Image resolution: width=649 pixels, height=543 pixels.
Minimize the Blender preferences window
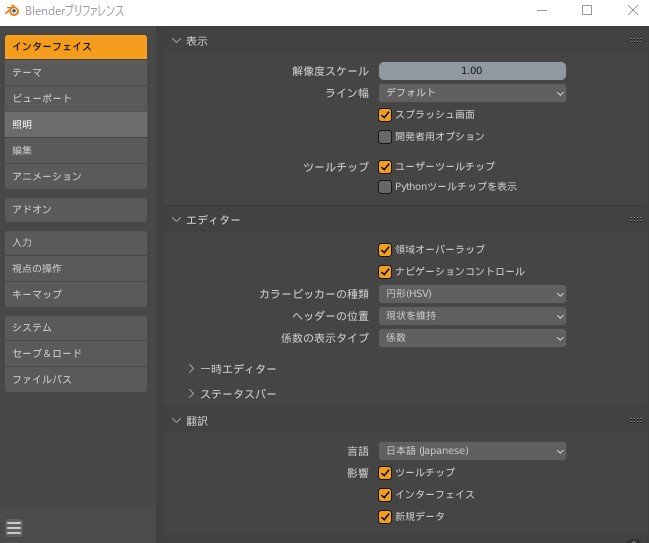542,10
